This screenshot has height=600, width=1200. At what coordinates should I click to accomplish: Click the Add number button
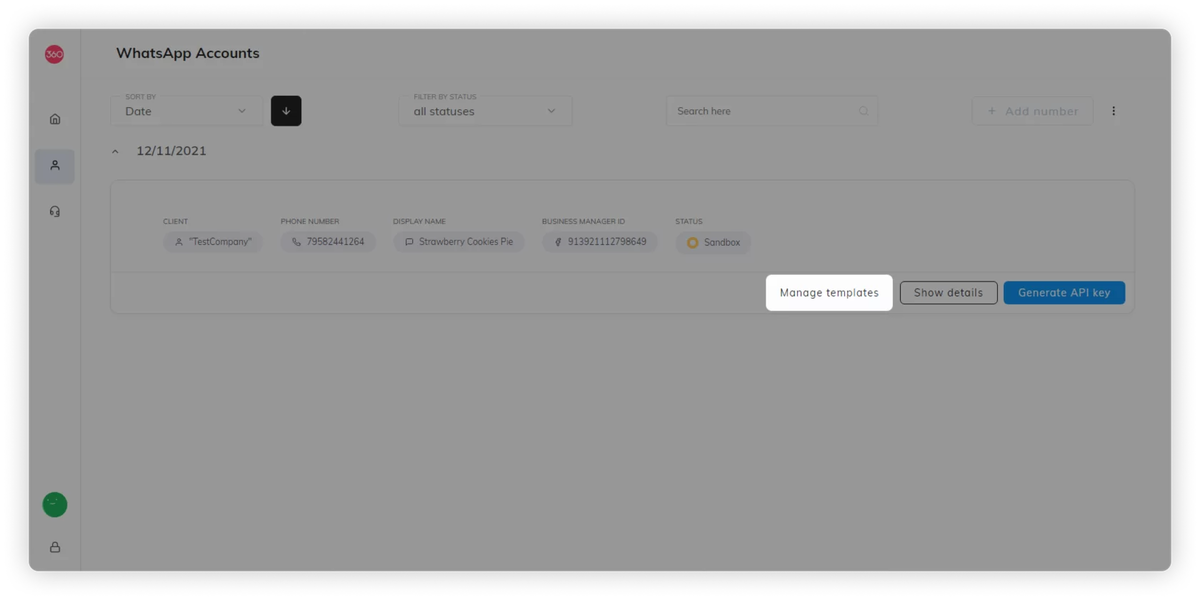pos(1032,111)
